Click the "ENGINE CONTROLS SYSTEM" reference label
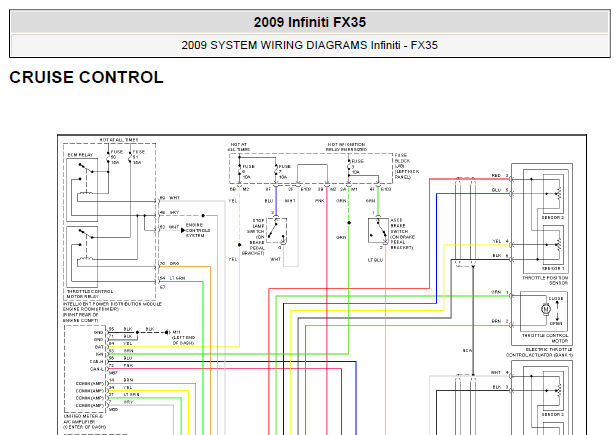This screenshot has height=435, width=616. (x=198, y=230)
